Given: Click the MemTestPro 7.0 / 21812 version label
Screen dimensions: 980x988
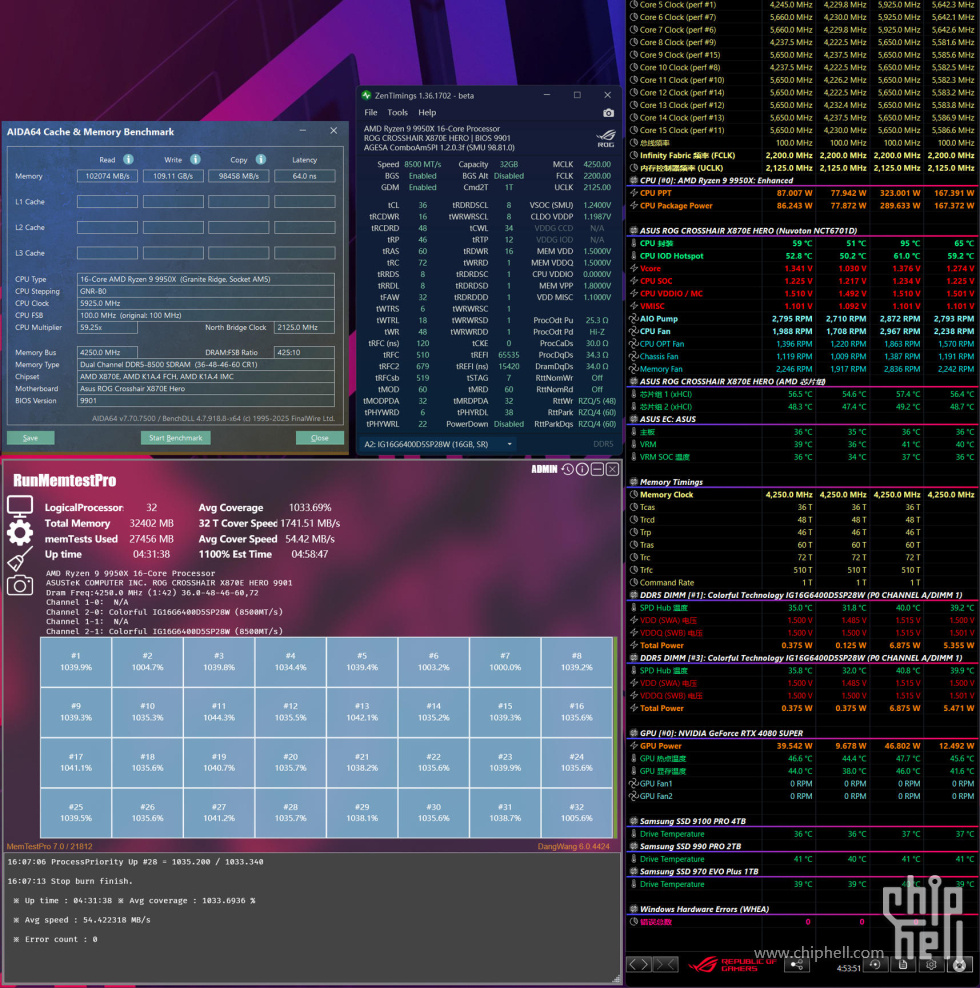Looking at the screenshot, I should point(49,846).
